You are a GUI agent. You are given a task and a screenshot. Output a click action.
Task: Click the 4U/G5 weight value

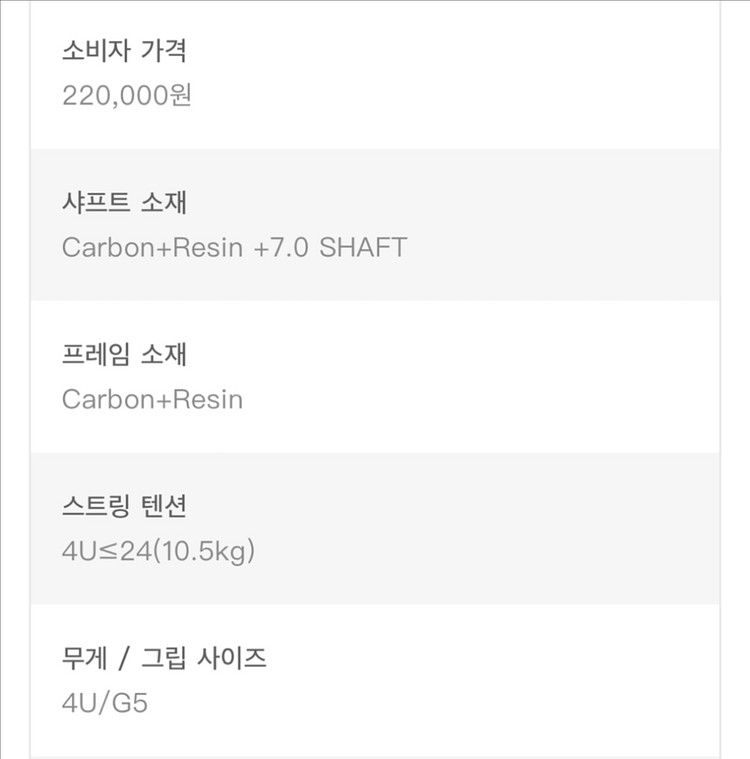[x=105, y=703]
